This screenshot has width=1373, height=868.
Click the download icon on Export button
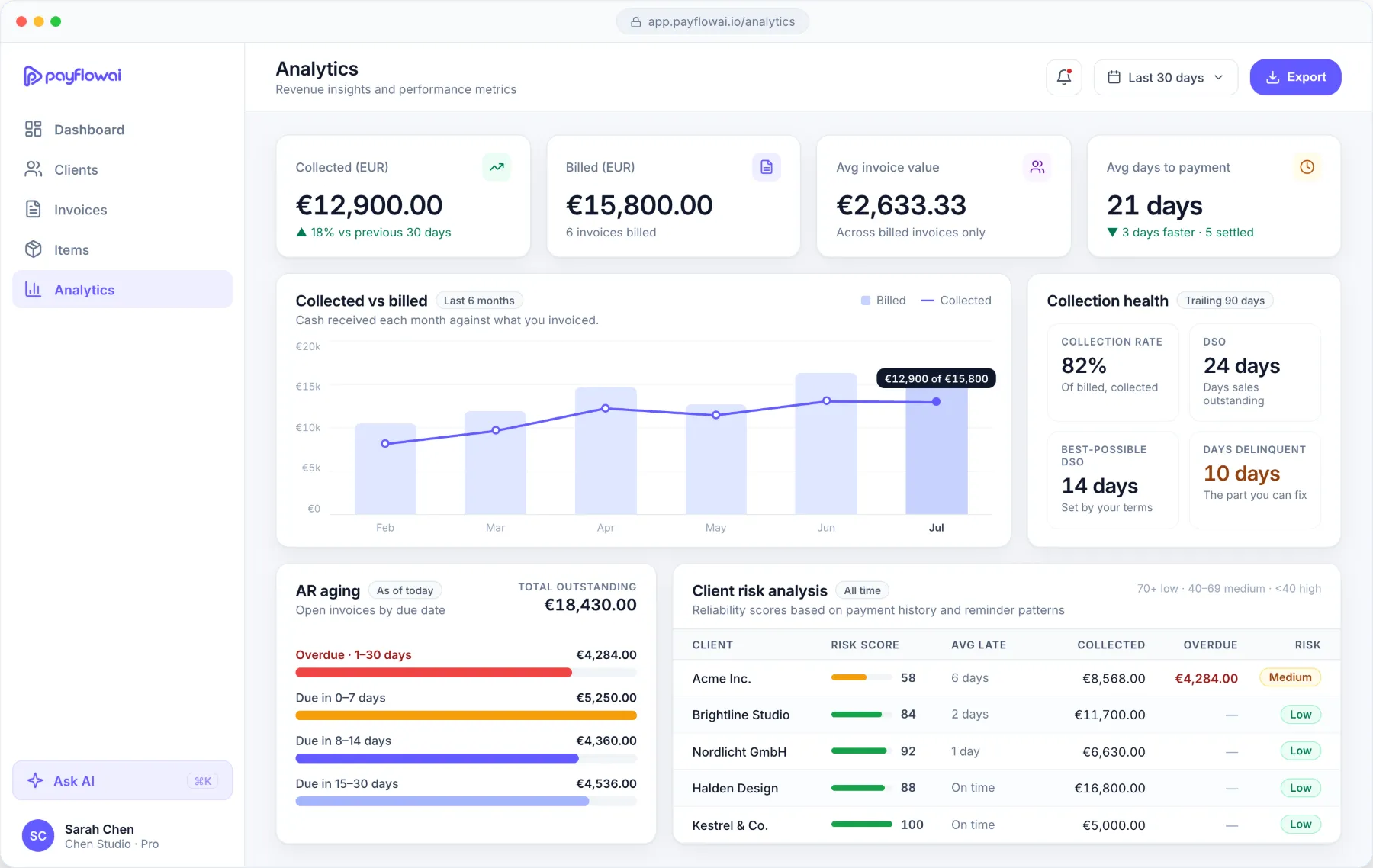point(1273,77)
